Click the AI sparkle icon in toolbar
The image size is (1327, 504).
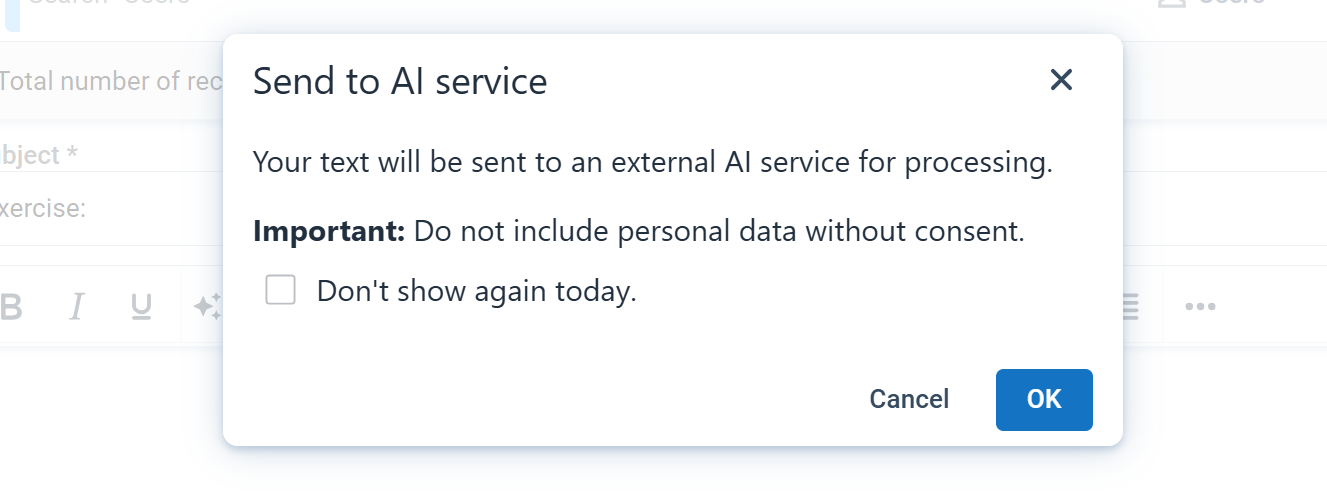pos(207,307)
